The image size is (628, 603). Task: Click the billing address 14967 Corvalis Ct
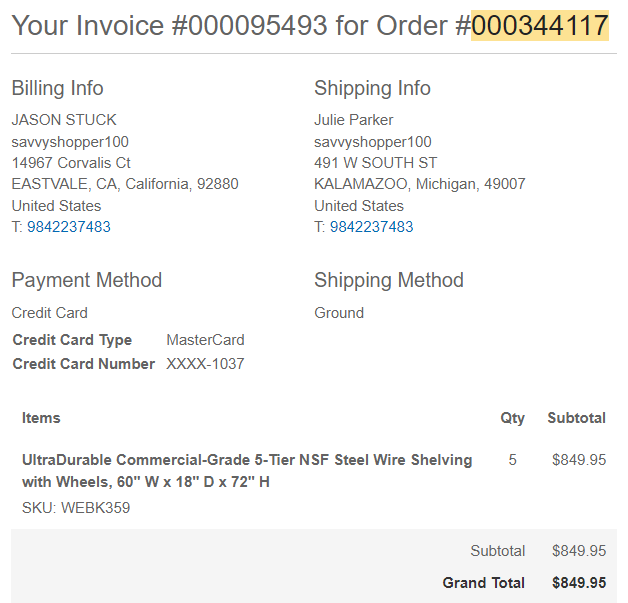tap(71, 163)
